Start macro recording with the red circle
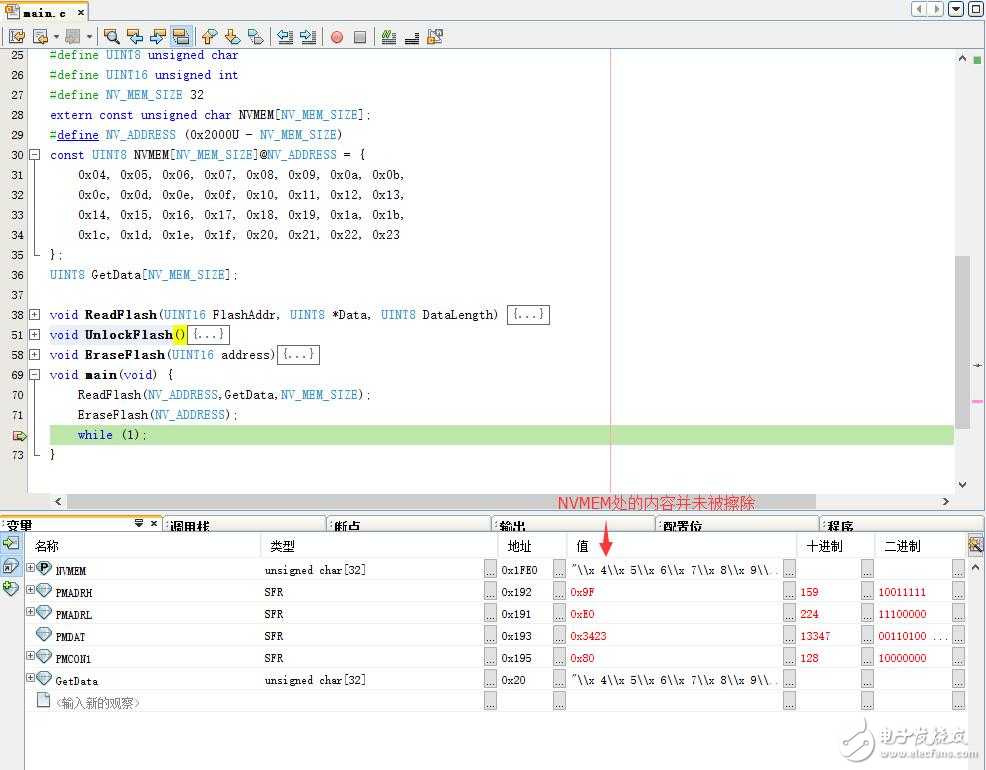The image size is (986, 770). 337,37
